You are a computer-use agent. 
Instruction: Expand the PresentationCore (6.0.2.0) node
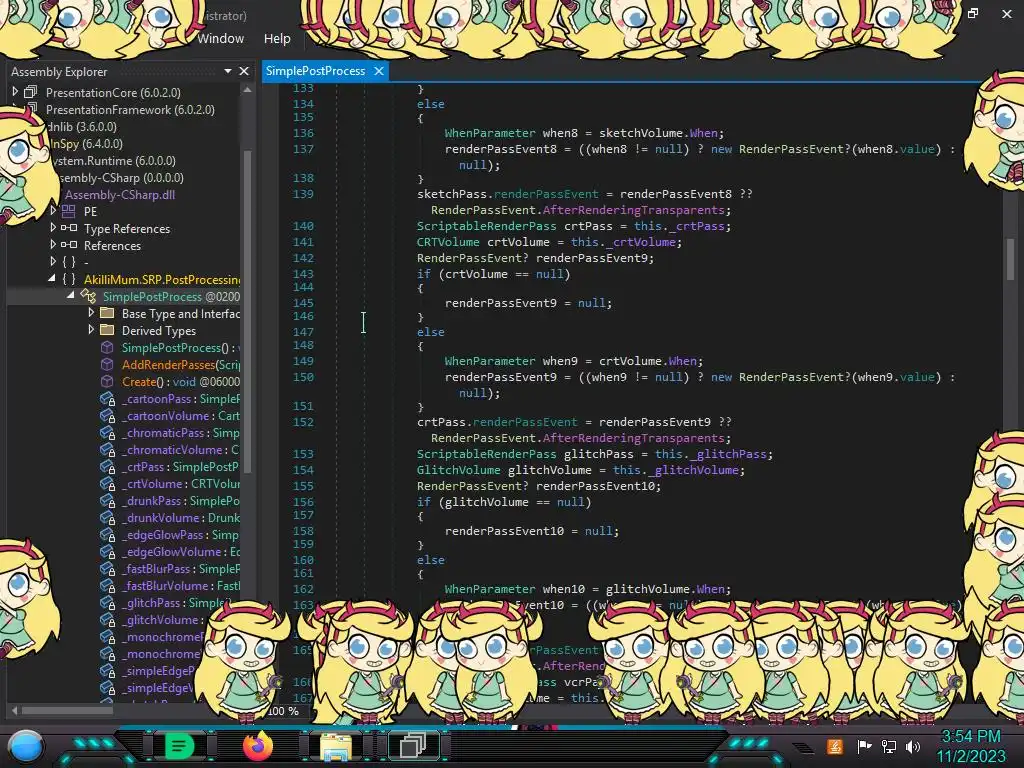point(14,92)
